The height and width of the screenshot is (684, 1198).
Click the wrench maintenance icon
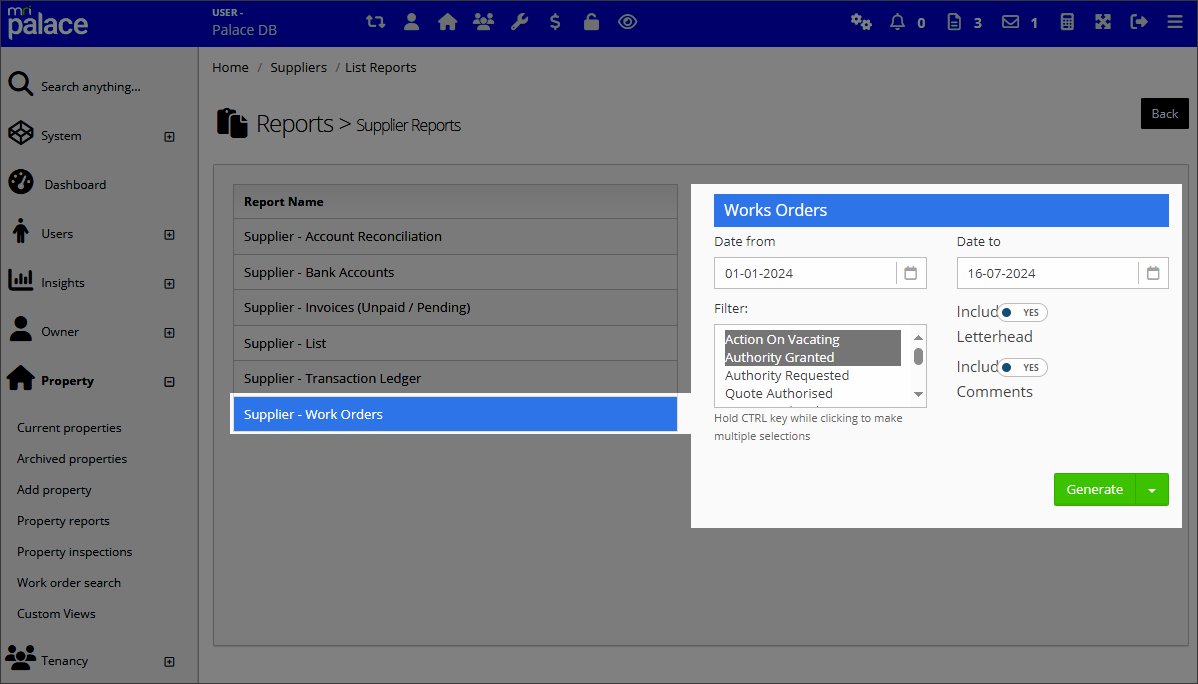click(520, 22)
